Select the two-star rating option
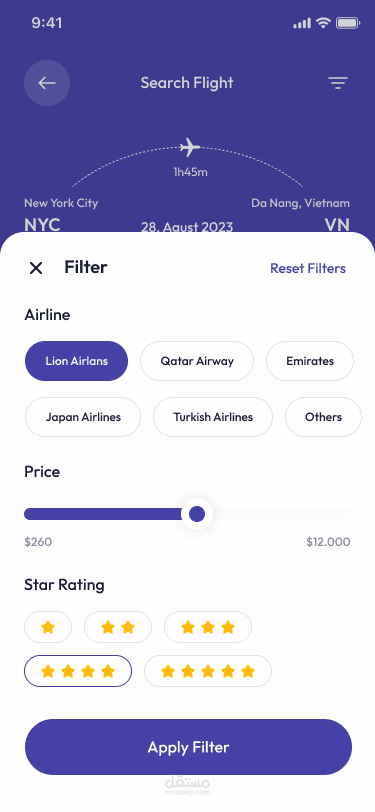Screen dimensions: 375x812 tap(118, 627)
